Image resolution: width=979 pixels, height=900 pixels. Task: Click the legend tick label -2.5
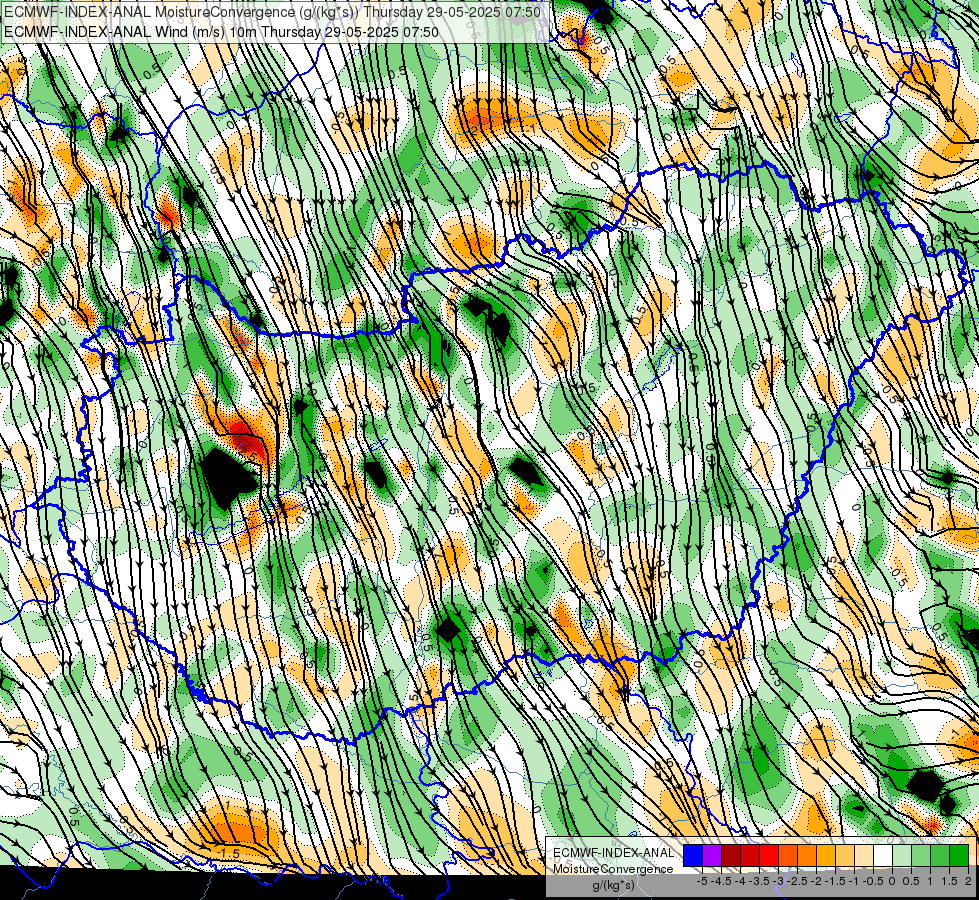797,881
